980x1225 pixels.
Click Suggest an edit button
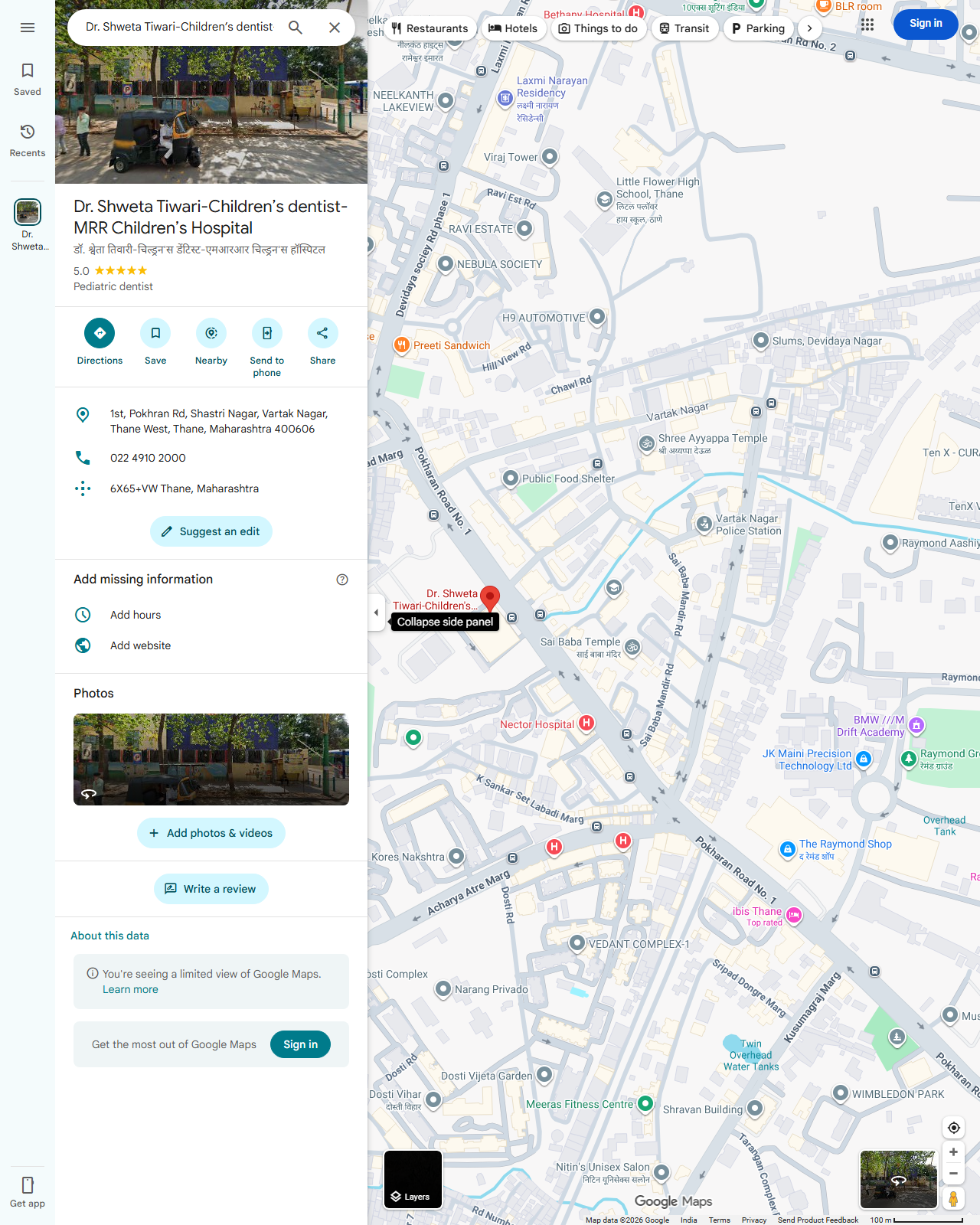[211, 531]
